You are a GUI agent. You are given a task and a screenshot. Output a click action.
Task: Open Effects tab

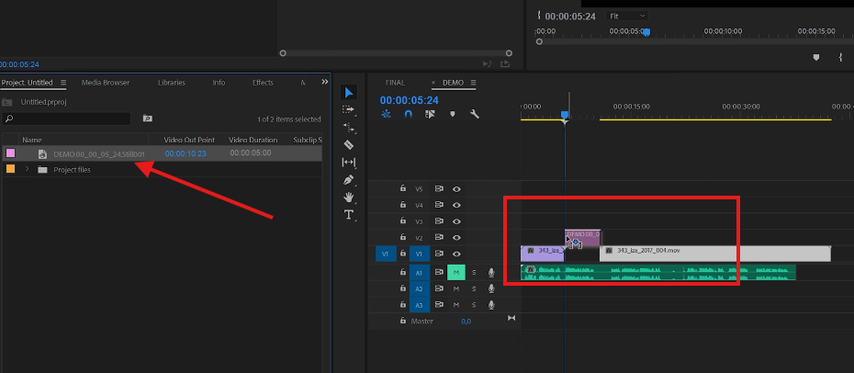(263, 83)
